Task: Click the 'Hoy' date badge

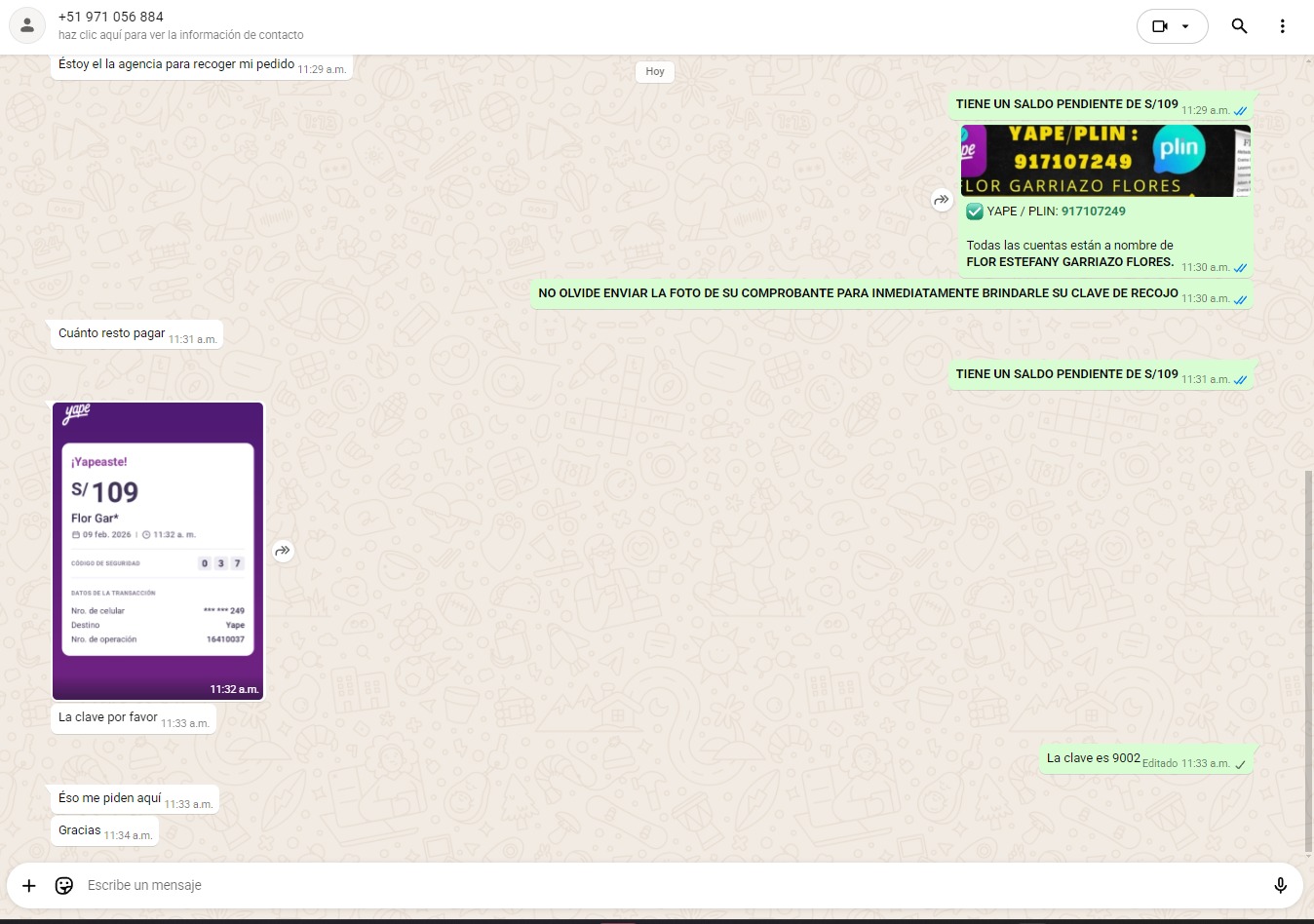Action: [x=655, y=71]
